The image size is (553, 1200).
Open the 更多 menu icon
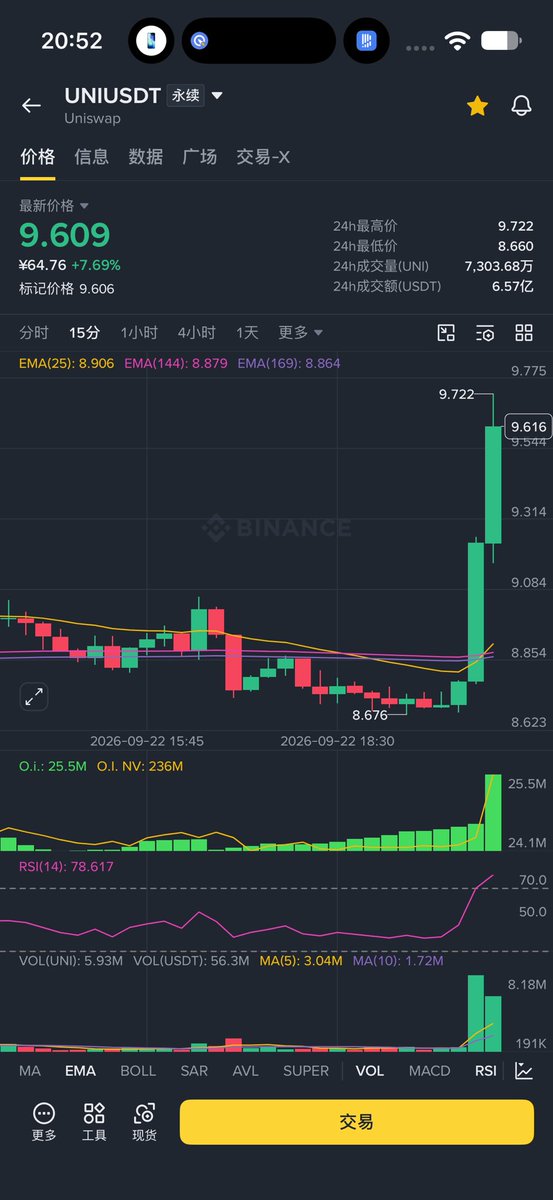coord(44,1121)
